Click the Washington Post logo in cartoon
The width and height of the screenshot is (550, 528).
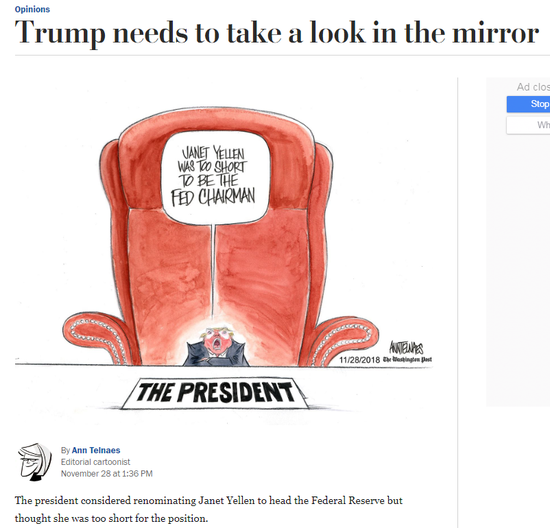coord(407,360)
